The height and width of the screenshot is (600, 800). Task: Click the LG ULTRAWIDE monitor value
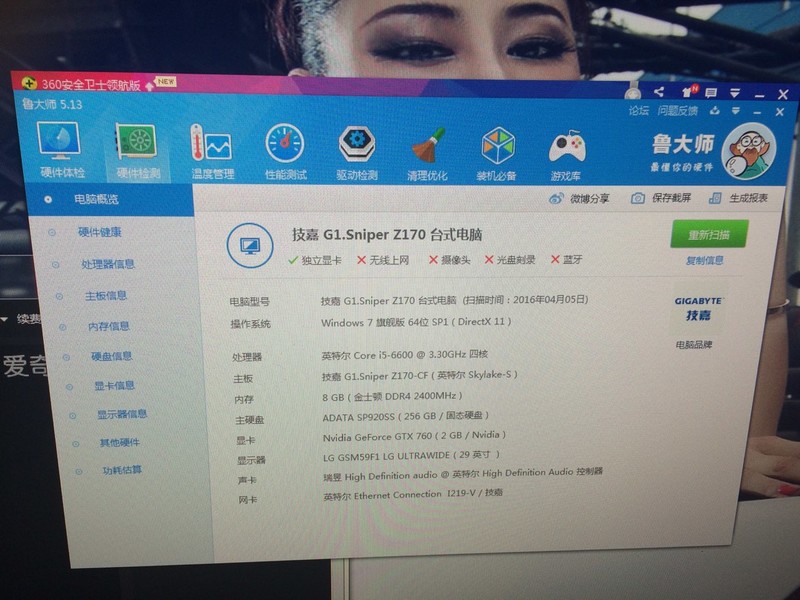tap(411, 456)
